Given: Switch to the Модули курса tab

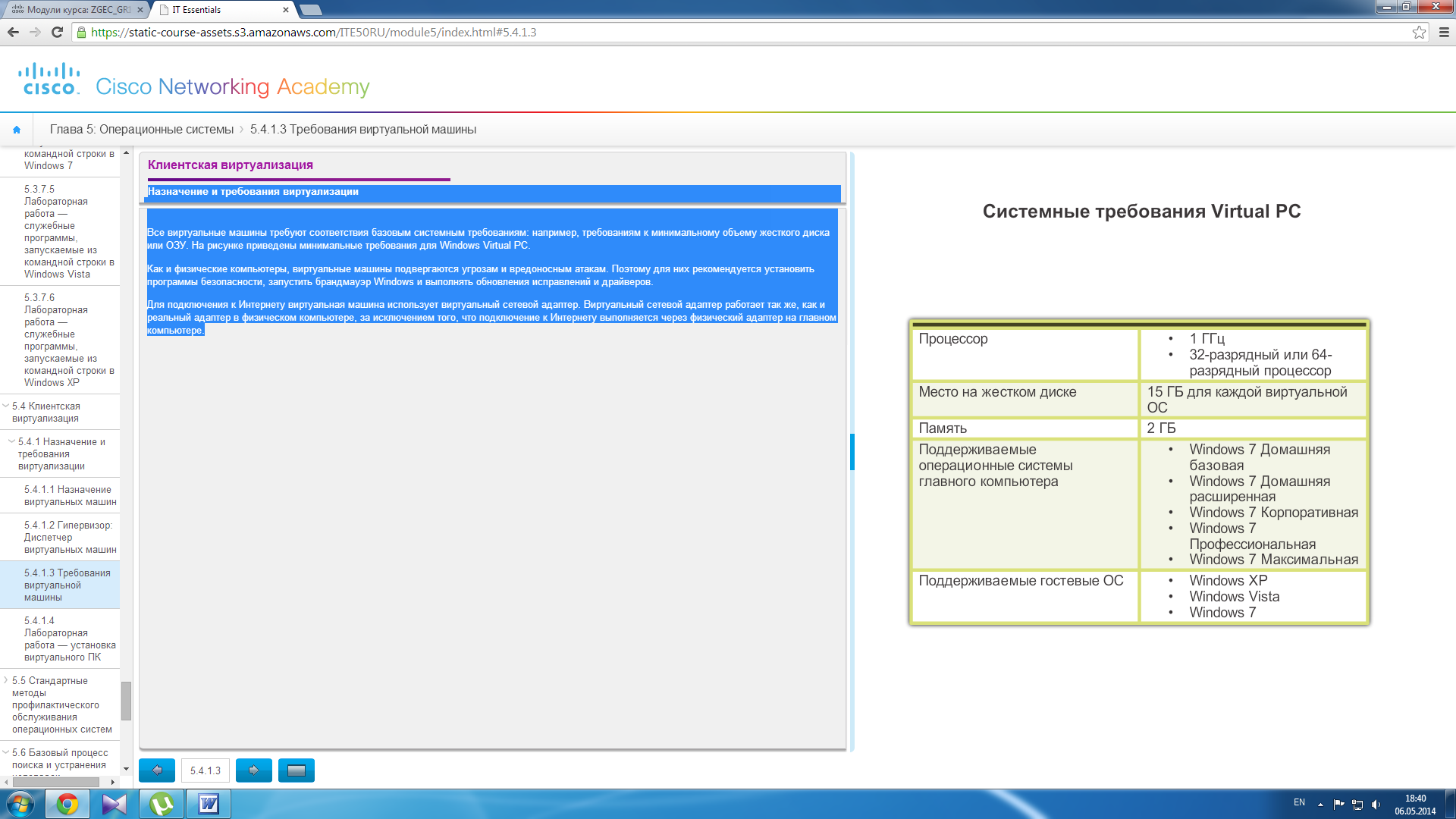Looking at the screenshot, I should (74, 10).
